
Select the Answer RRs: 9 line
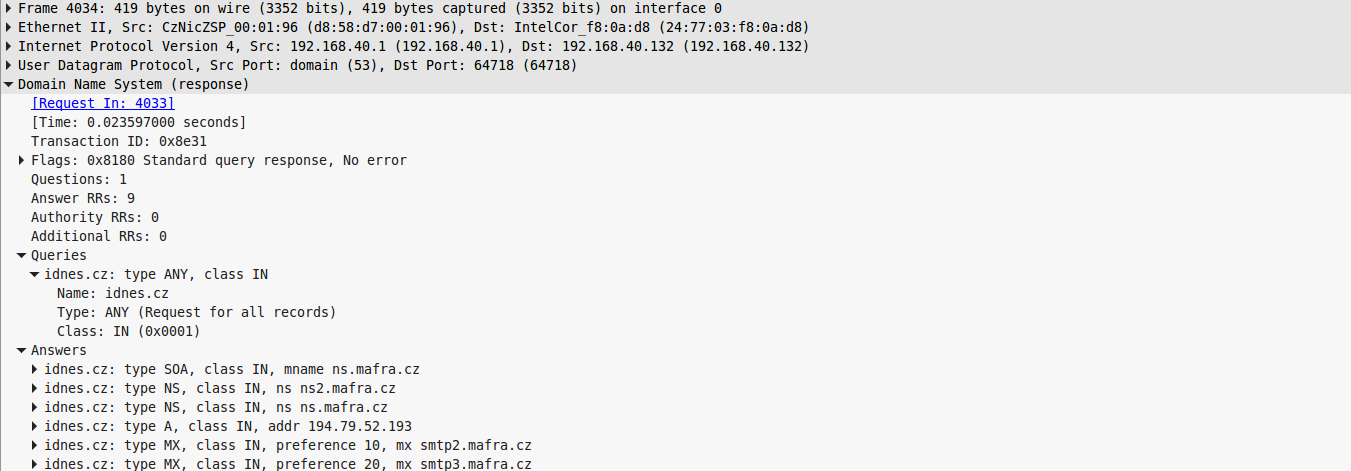[x=83, y=198]
